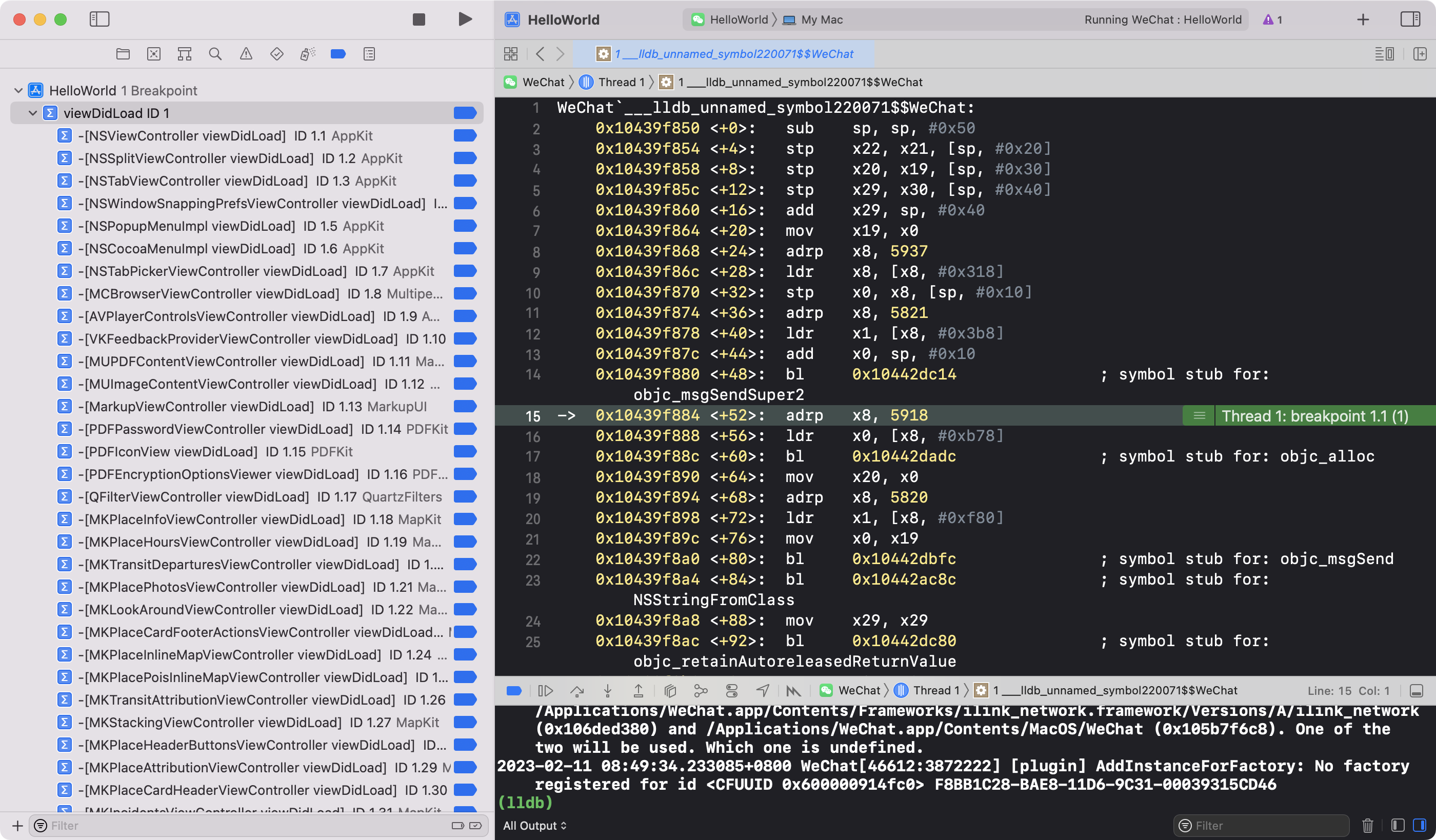Run the HelloWorld scheme with play button
Screen dimensions: 1436x840
(x=465, y=19)
